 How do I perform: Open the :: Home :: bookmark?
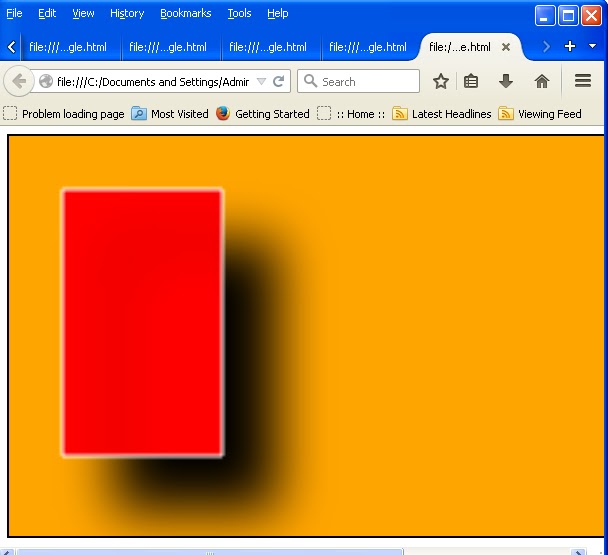(351, 114)
